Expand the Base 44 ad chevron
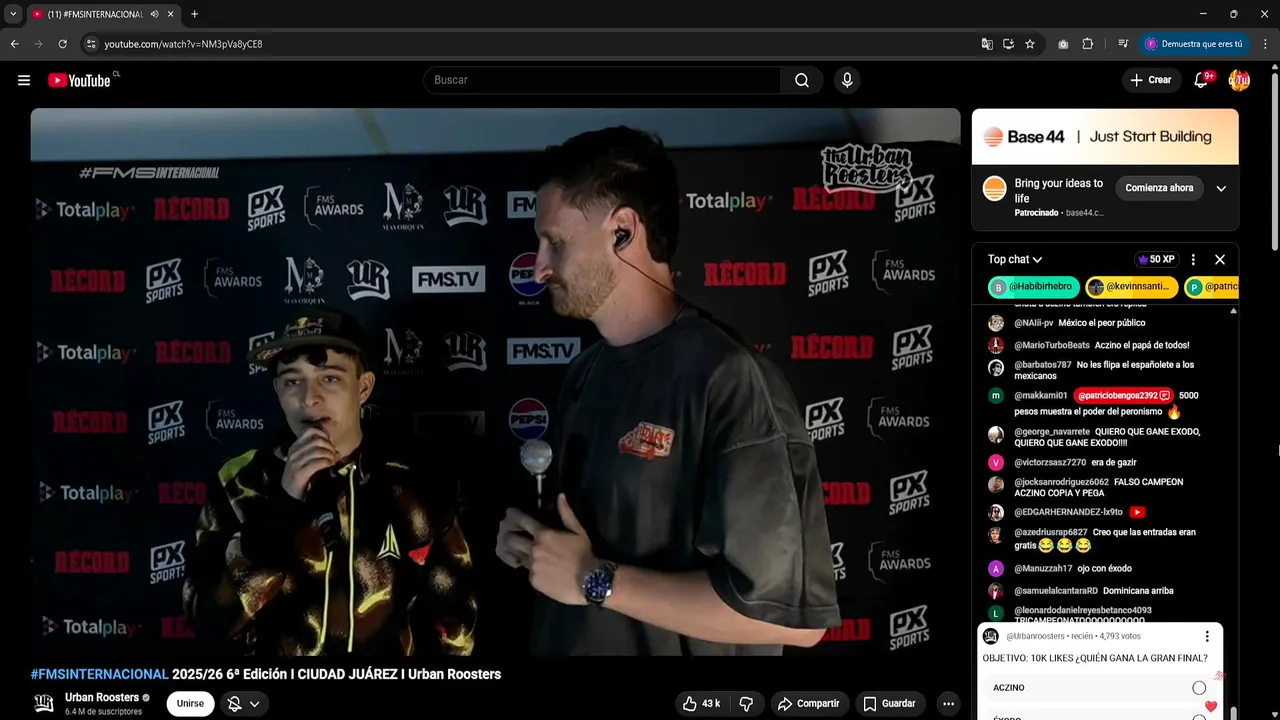This screenshot has width=1280, height=720. pyautogui.click(x=1221, y=188)
